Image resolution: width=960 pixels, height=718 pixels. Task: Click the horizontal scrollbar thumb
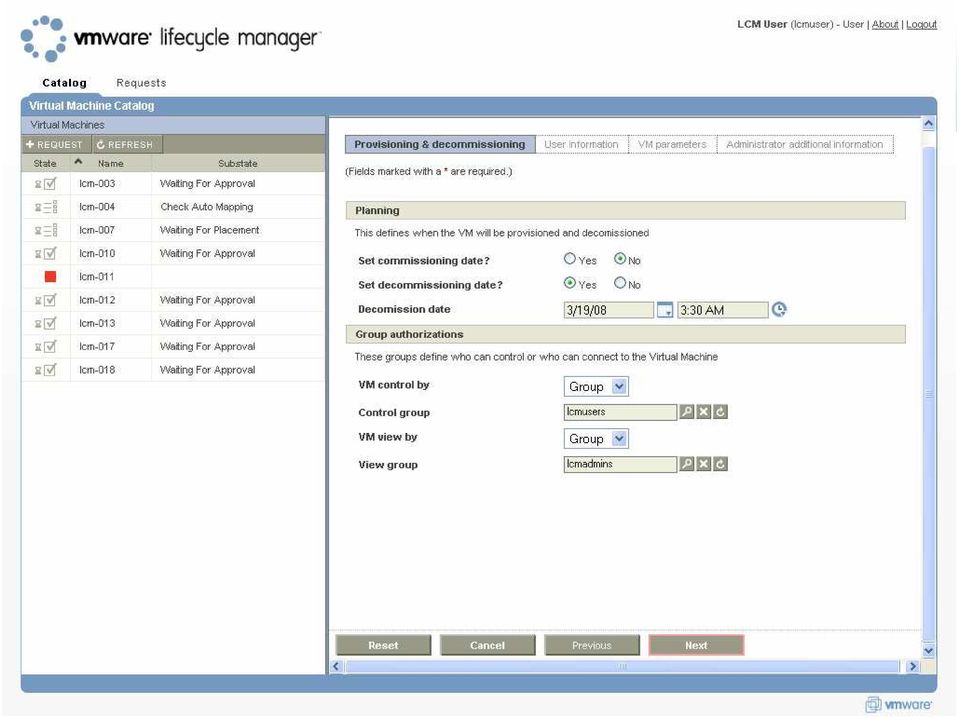[x=622, y=666]
